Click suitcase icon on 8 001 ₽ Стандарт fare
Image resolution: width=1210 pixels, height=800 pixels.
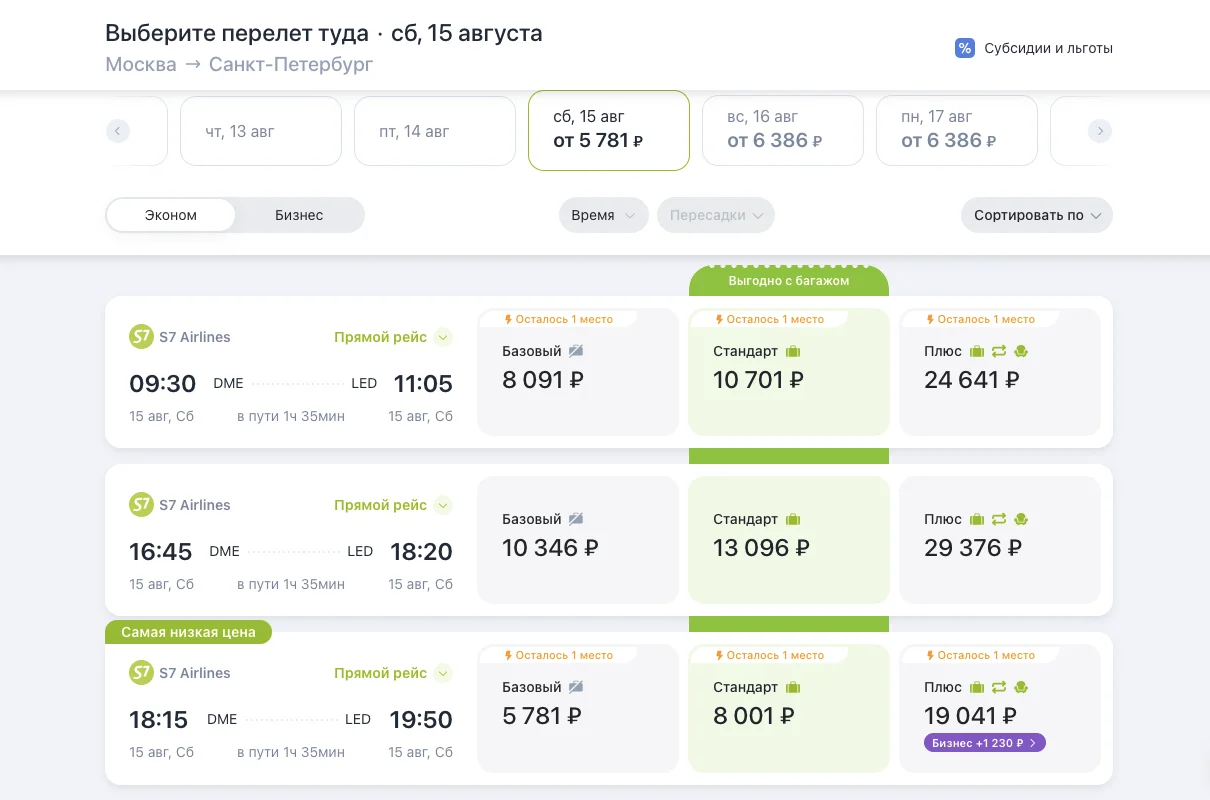point(794,687)
